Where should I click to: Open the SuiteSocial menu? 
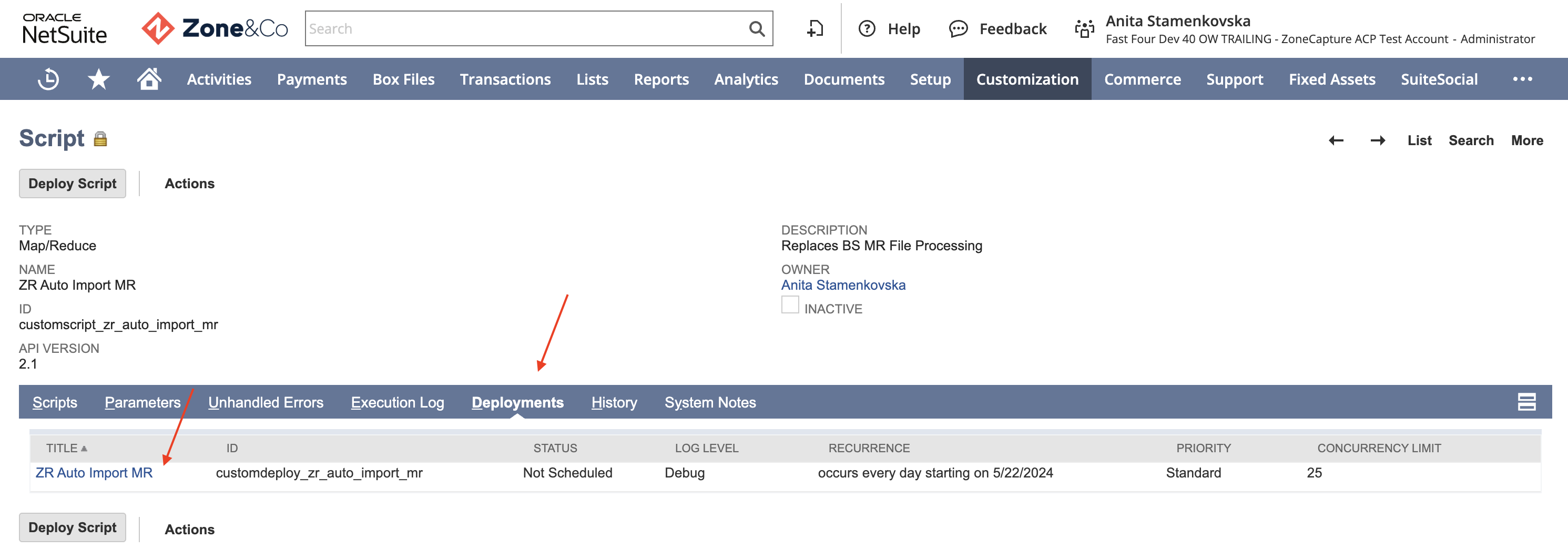pos(1439,79)
